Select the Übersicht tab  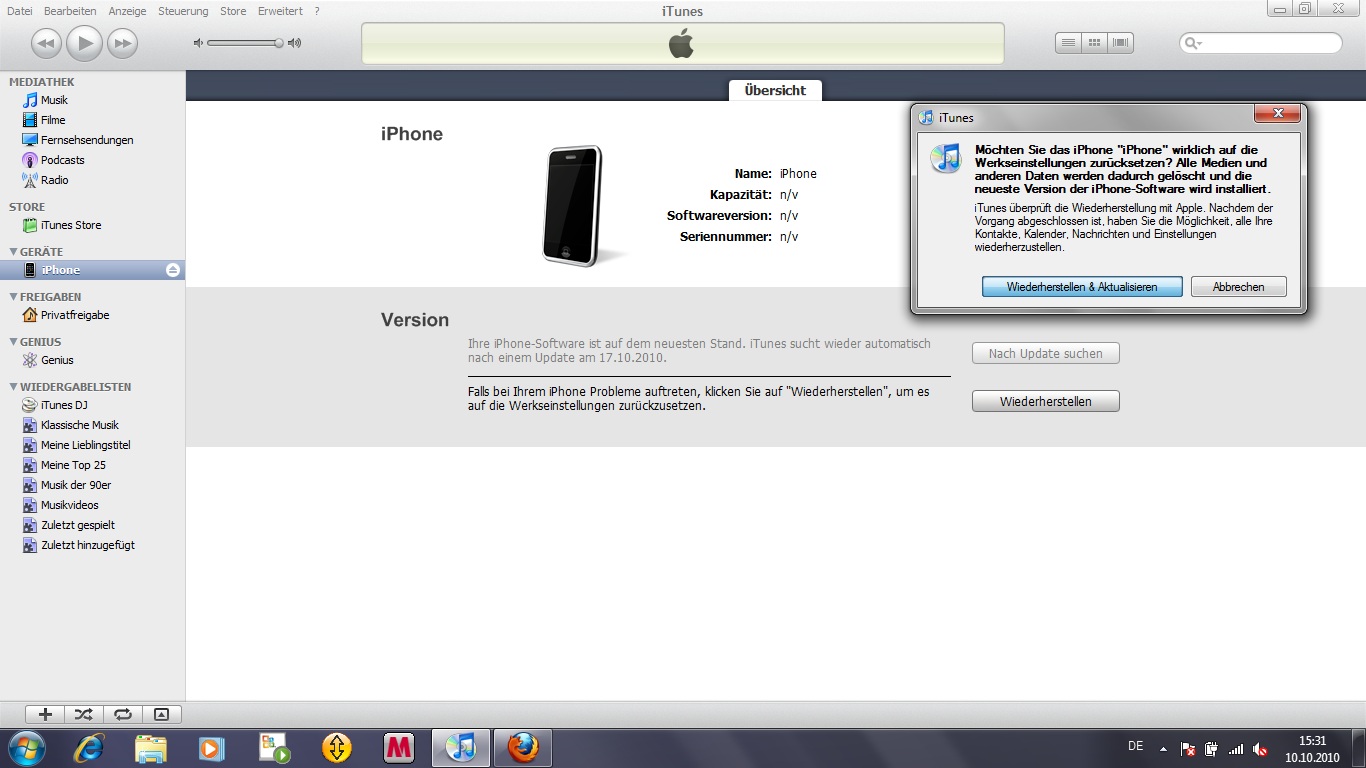point(775,90)
